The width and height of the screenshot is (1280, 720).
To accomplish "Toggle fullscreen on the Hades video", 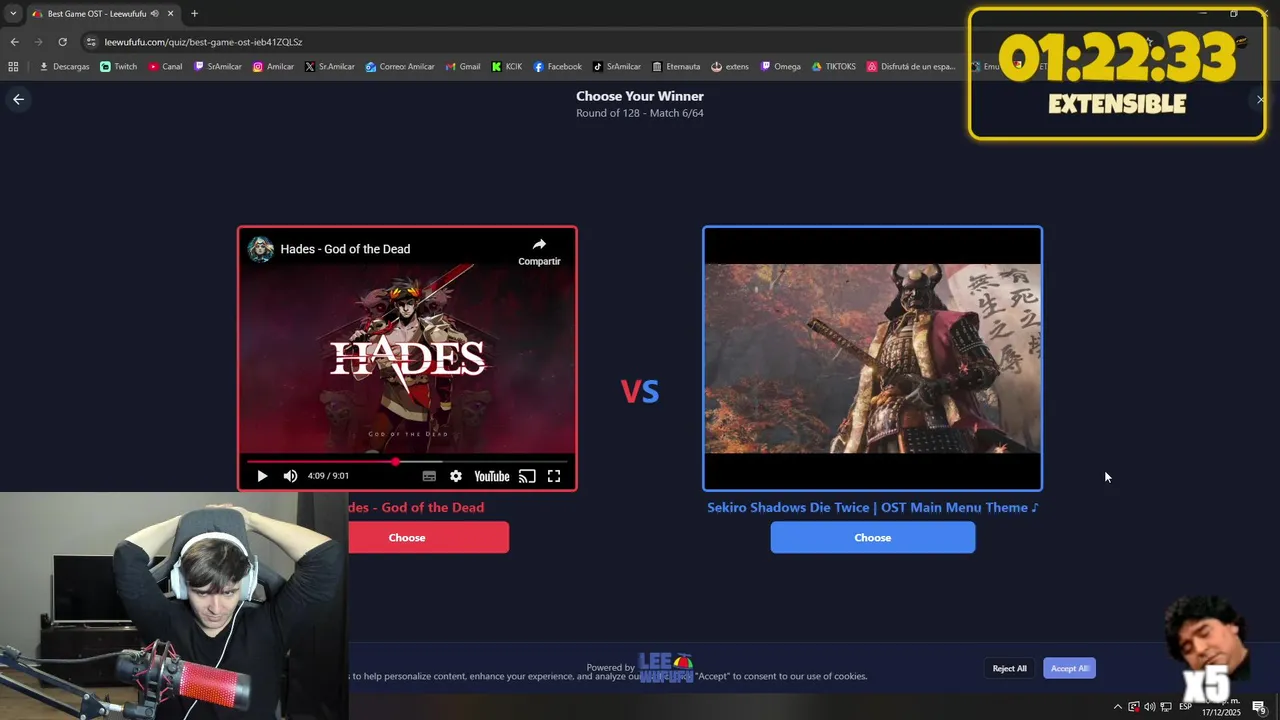I will tap(554, 476).
